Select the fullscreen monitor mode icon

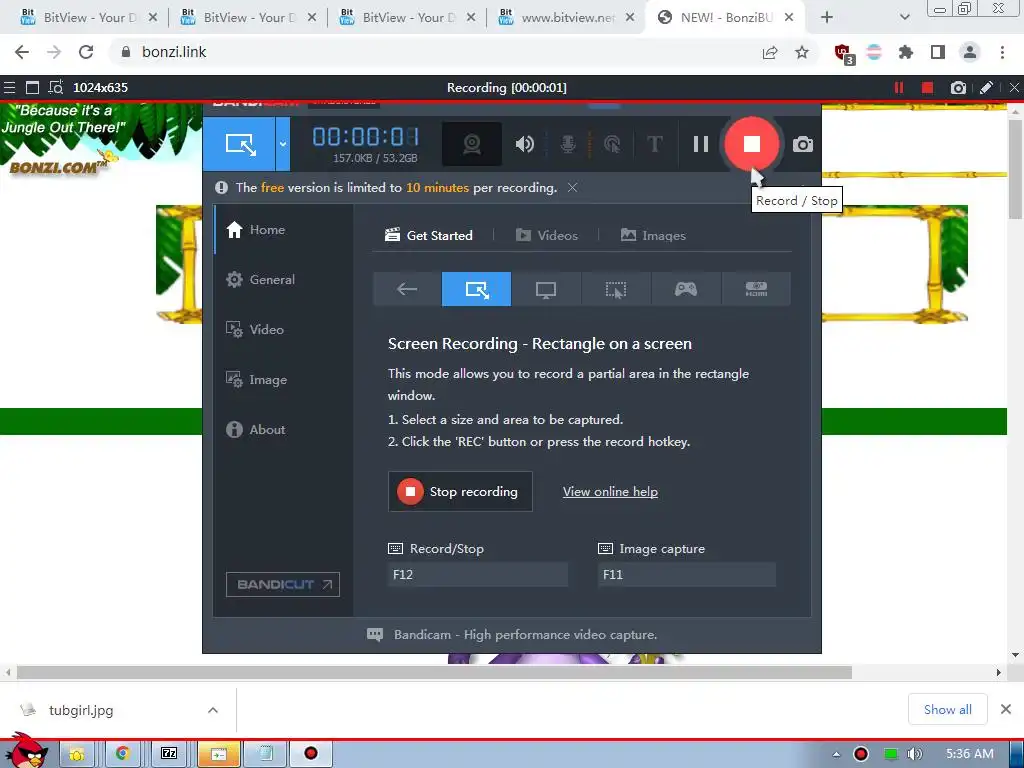[x=546, y=289]
